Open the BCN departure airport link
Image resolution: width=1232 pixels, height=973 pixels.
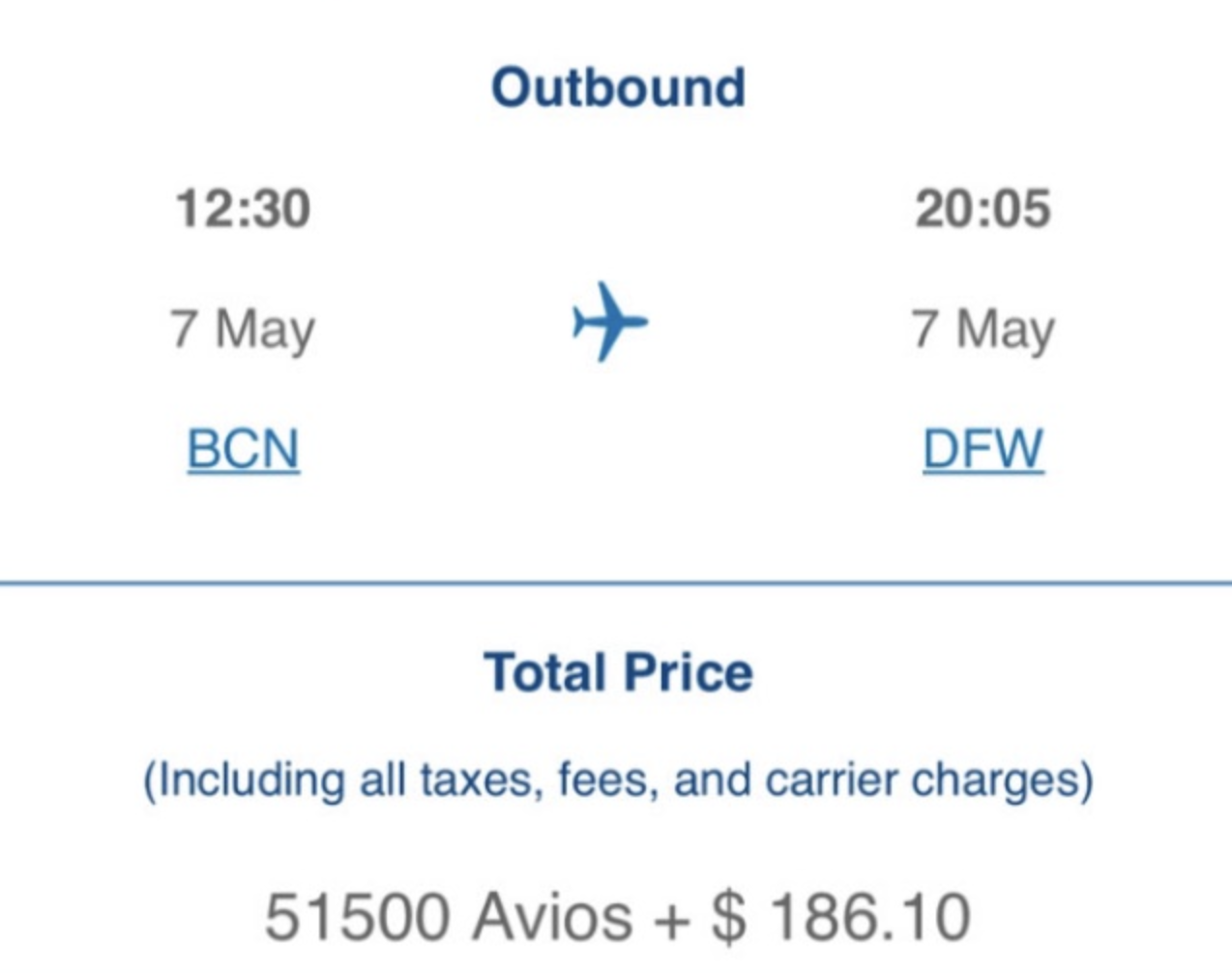pyautogui.click(x=244, y=450)
